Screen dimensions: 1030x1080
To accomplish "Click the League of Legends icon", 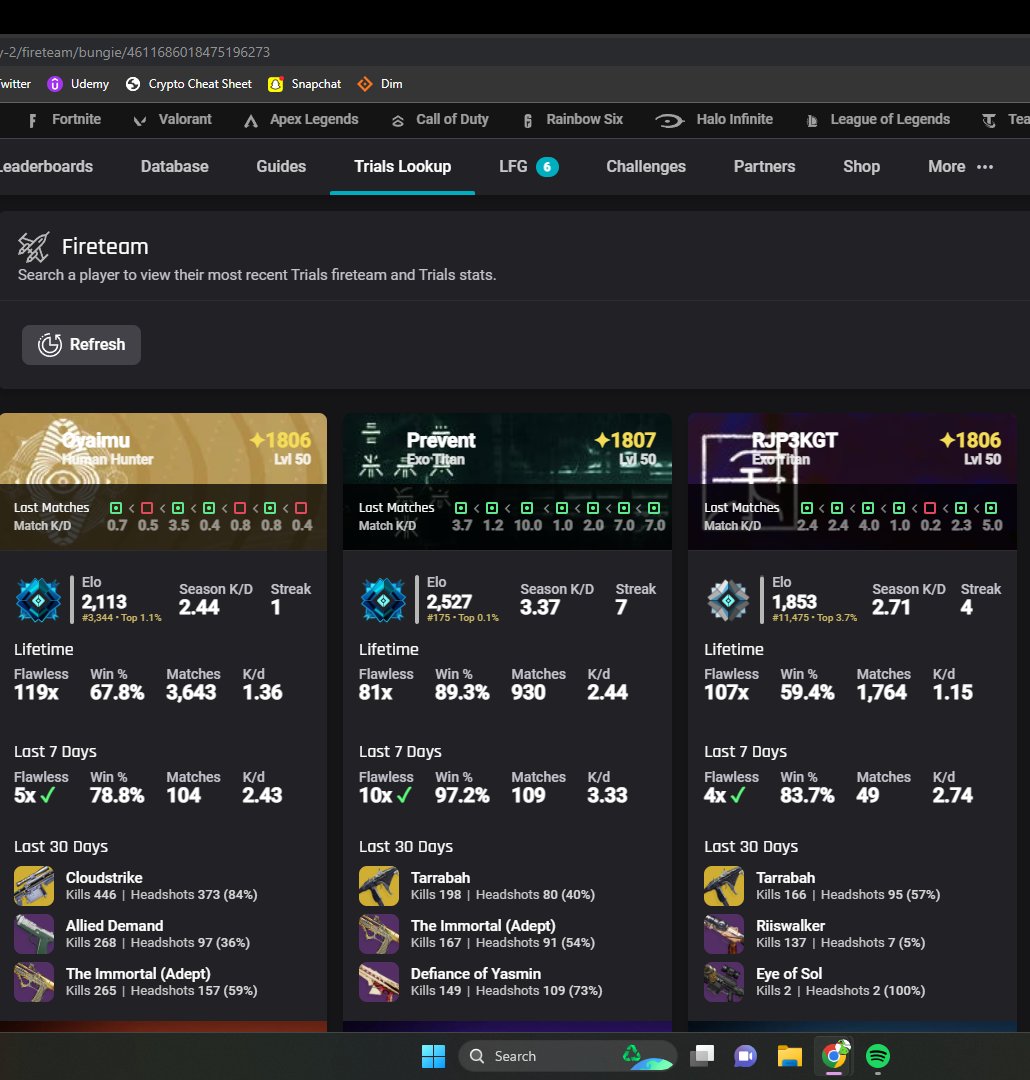I will [812, 121].
